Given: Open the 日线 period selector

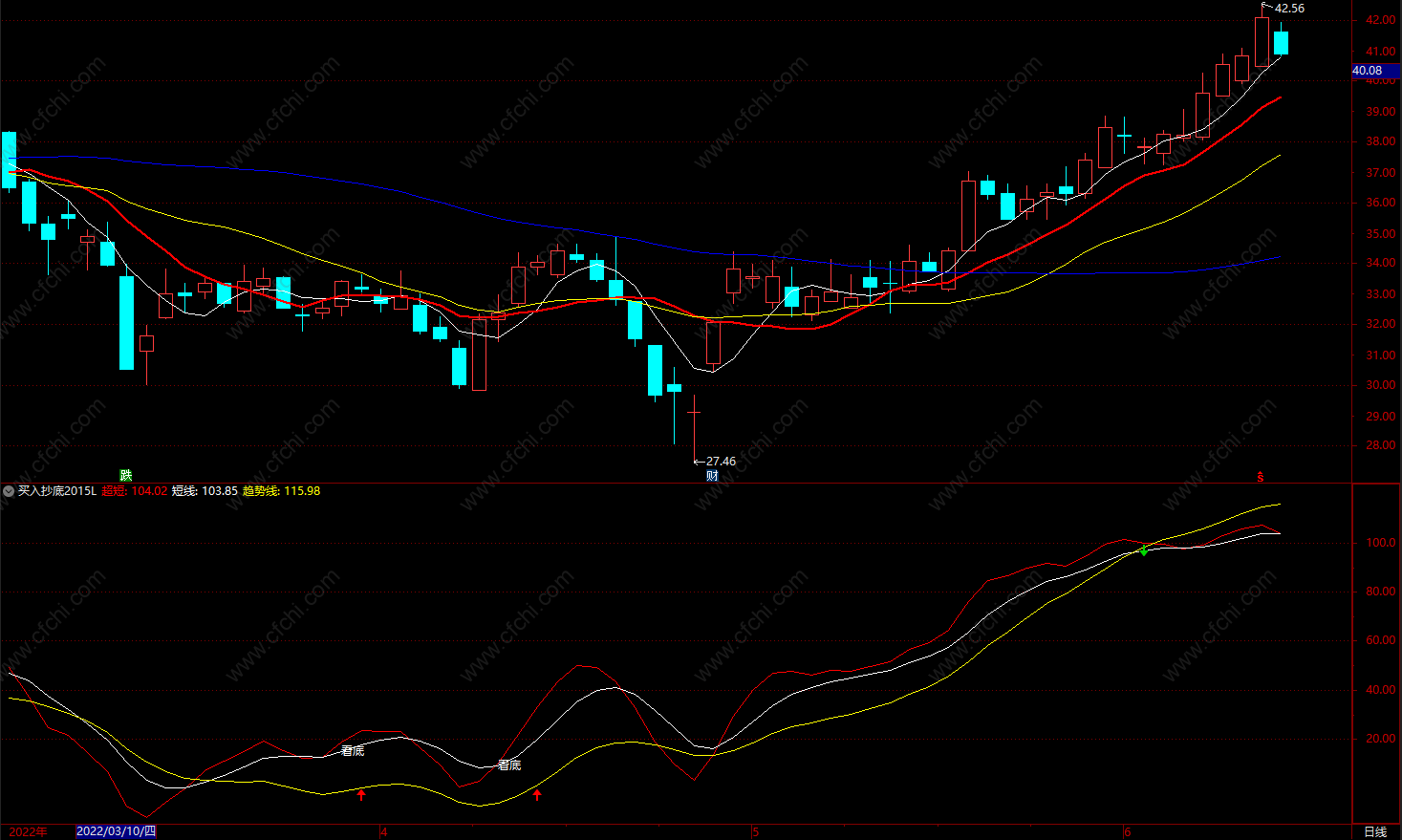Looking at the screenshot, I should (x=1375, y=831).
